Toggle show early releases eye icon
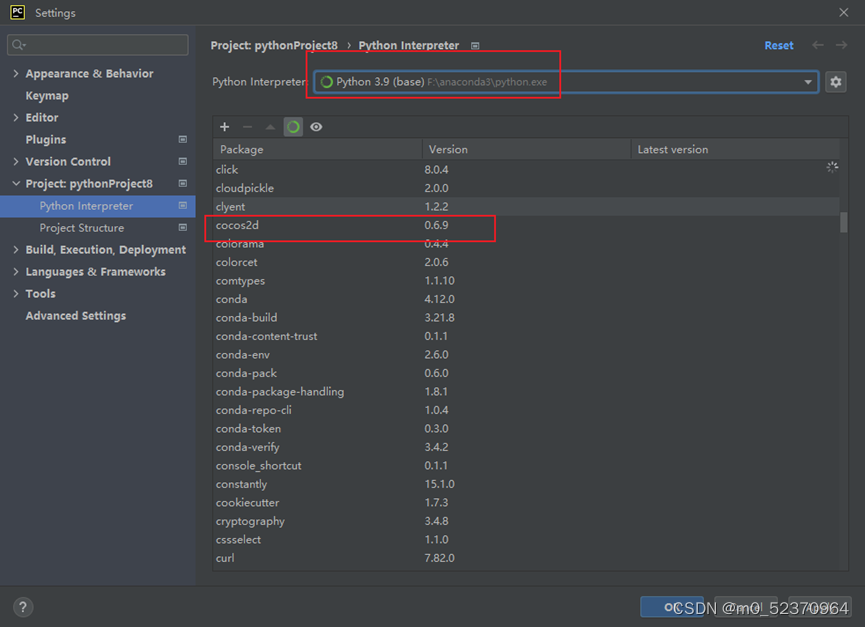The image size is (865, 627). click(x=316, y=127)
